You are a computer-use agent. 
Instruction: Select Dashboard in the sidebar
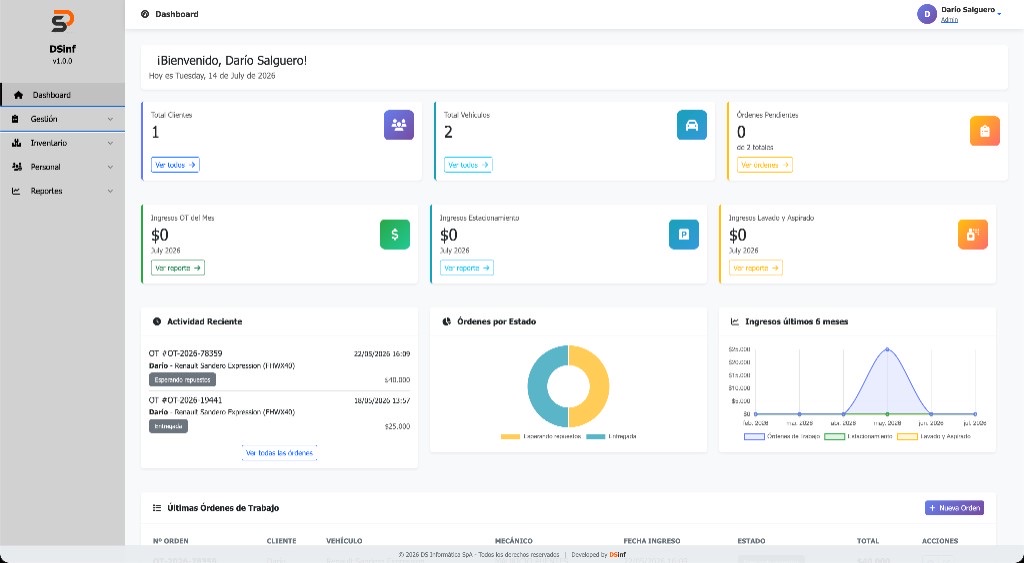(x=62, y=95)
